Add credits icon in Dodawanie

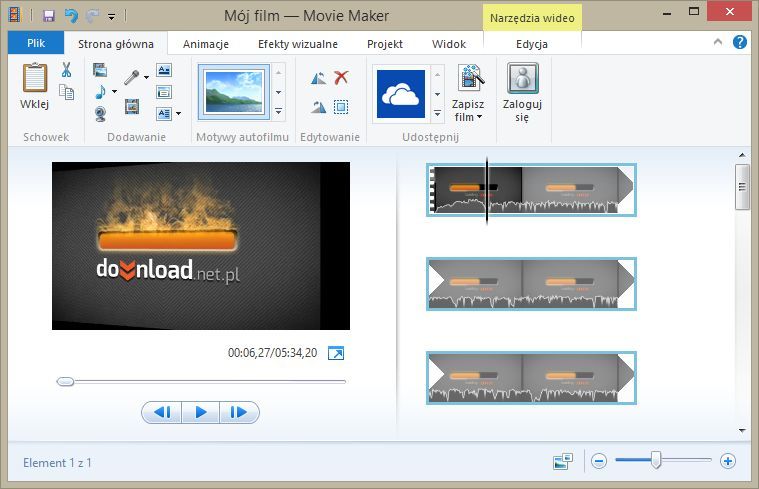(x=164, y=114)
